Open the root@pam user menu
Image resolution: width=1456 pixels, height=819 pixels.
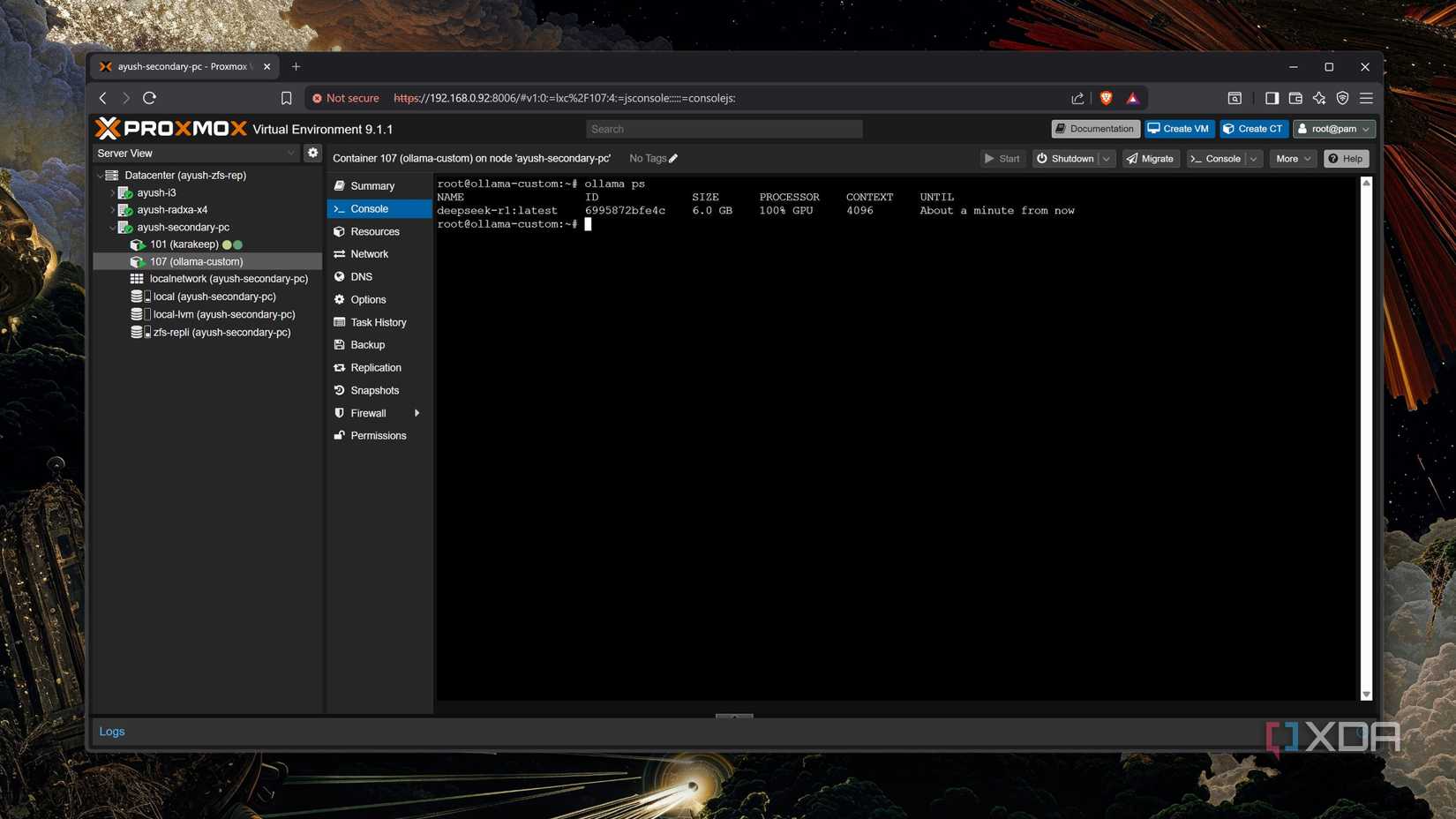pos(1334,129)
